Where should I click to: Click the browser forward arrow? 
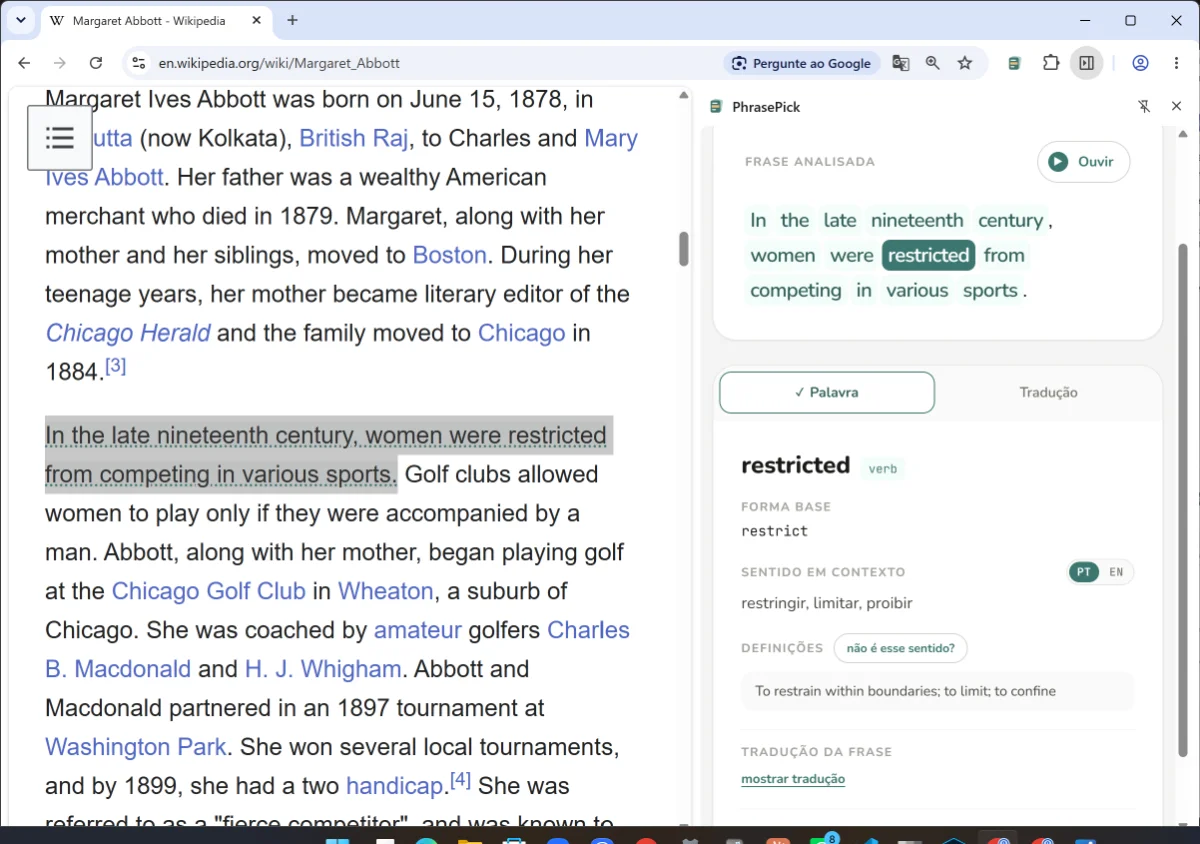click(x=60, y=63)
